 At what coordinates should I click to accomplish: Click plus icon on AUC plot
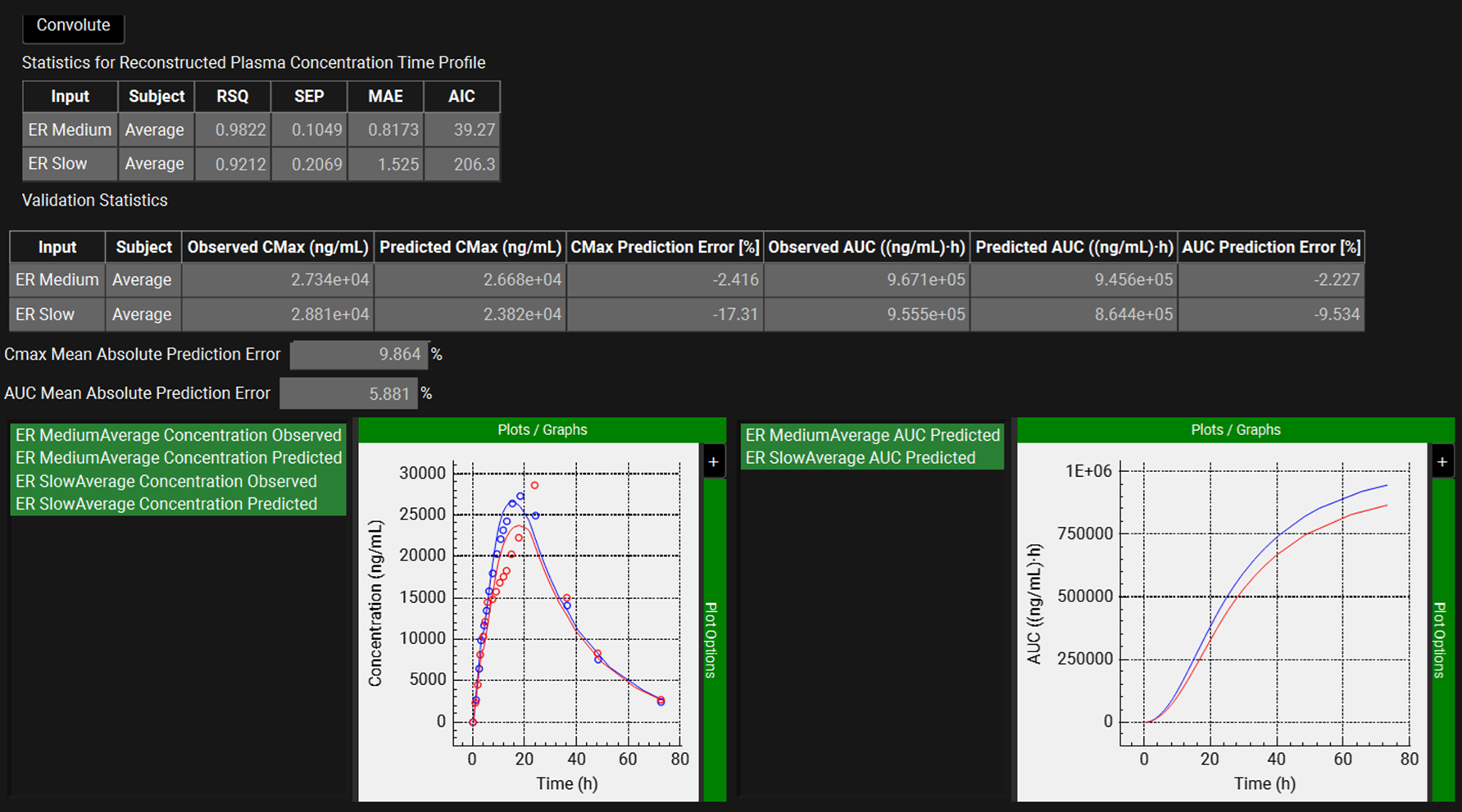click(x=1442, y=462)
